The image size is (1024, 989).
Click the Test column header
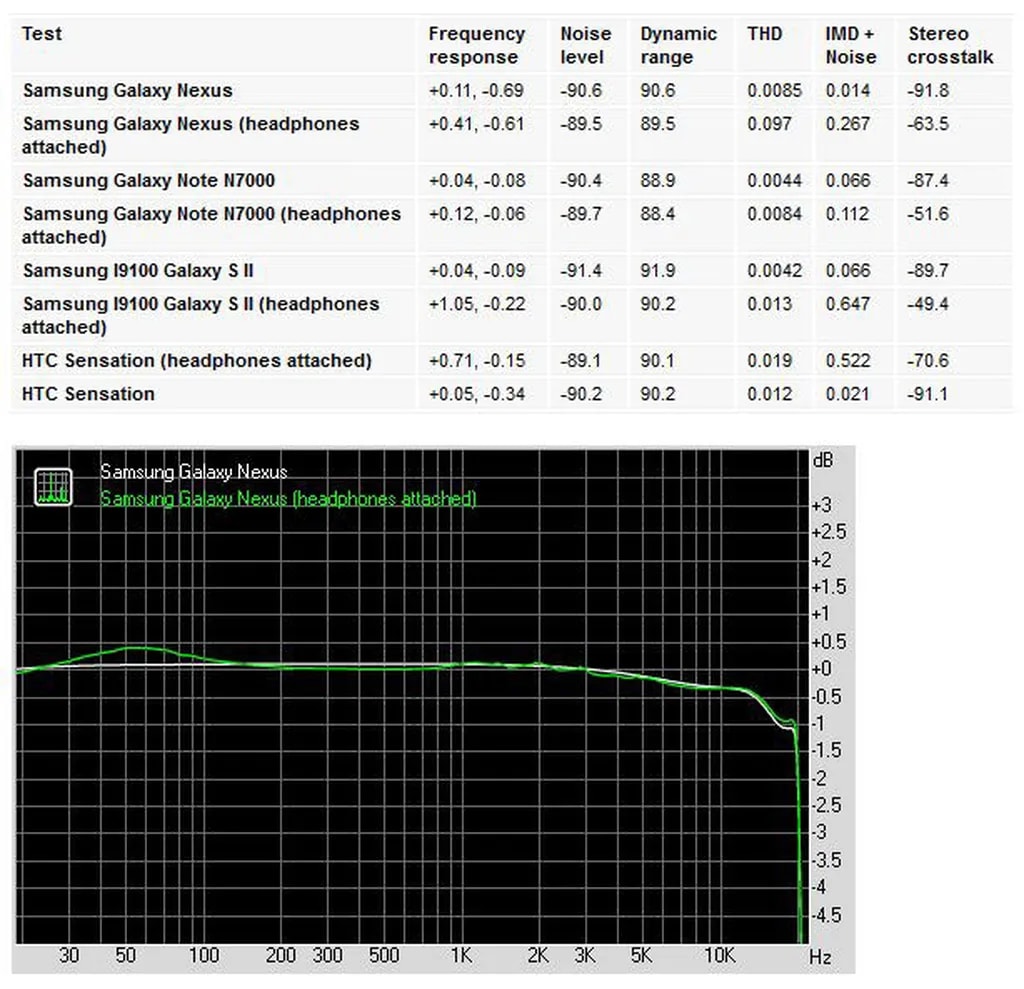pyautogui.click(x=42, y=34)
